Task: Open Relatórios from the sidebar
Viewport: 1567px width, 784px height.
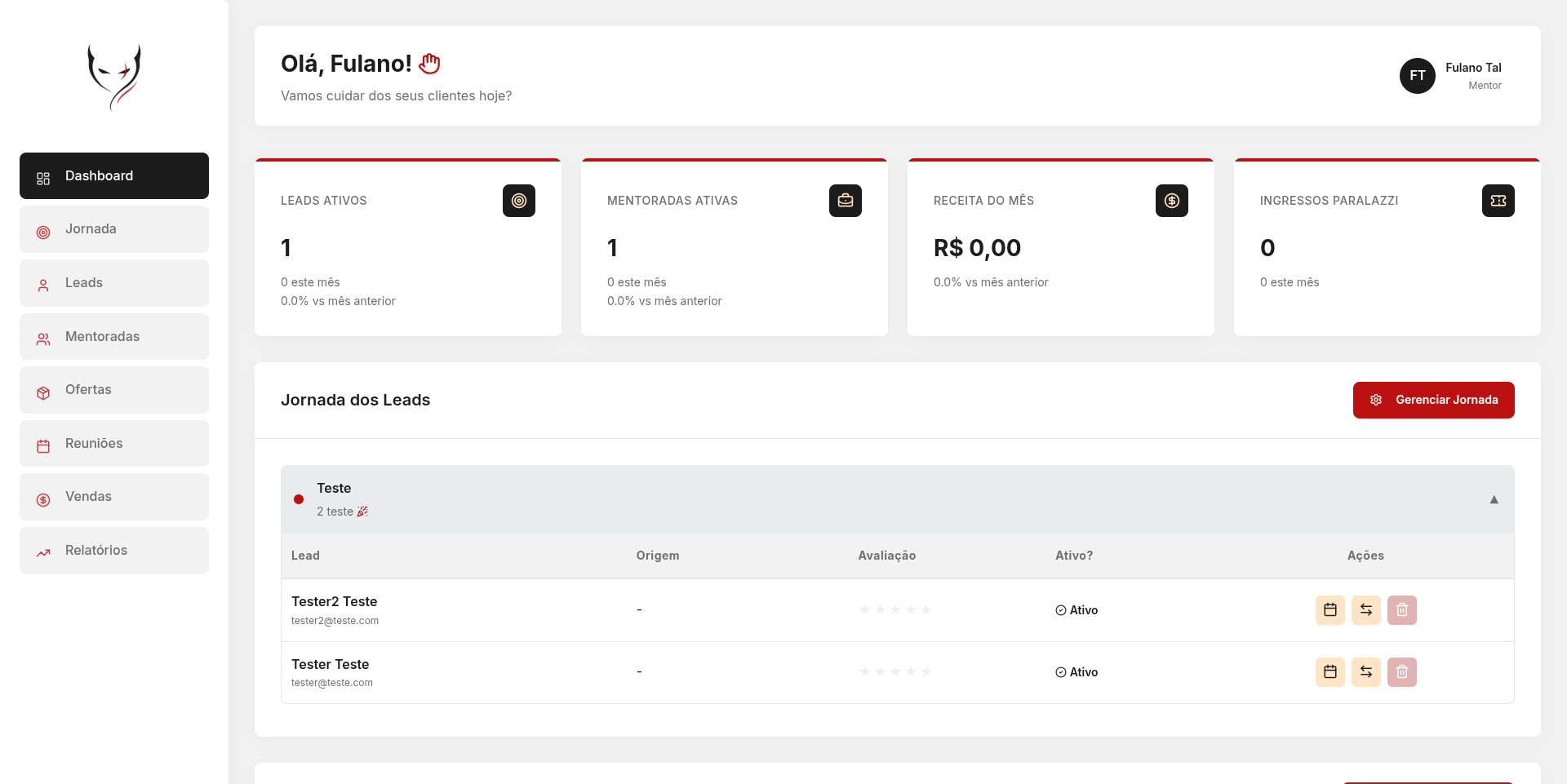Action: [x=114, y=551]
